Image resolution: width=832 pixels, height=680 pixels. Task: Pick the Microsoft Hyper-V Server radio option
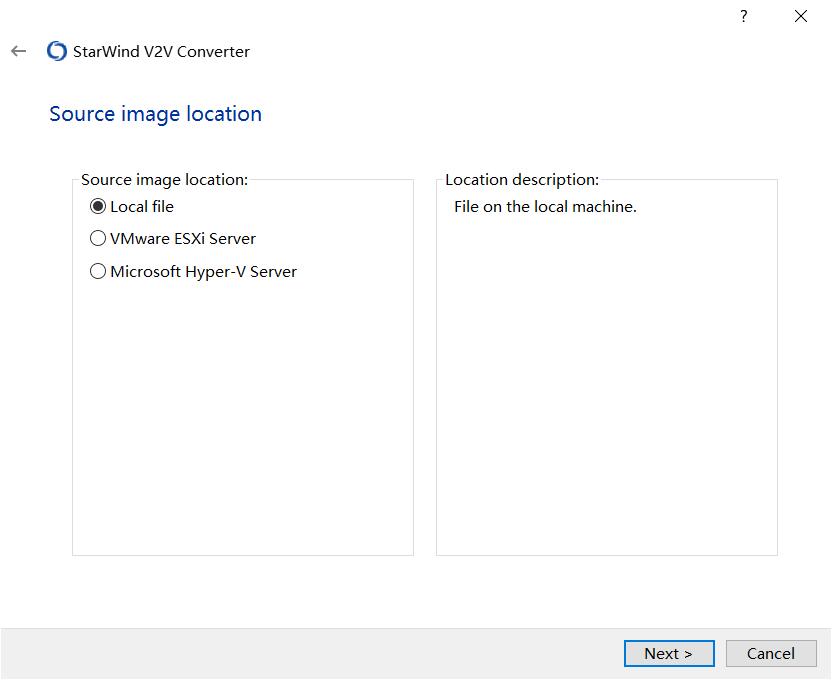98,271
